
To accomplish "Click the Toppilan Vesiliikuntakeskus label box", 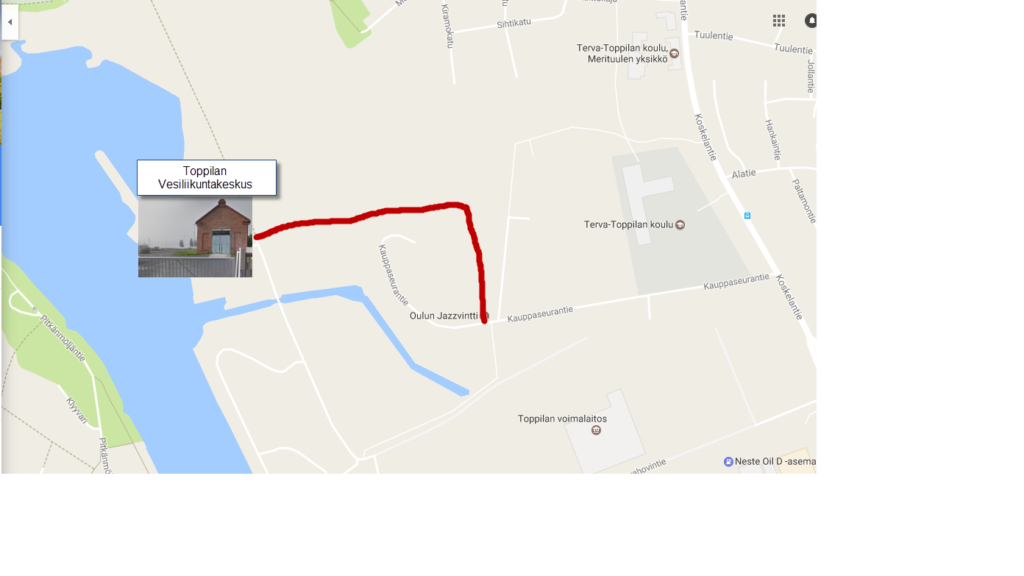I will tap(206, 178).
